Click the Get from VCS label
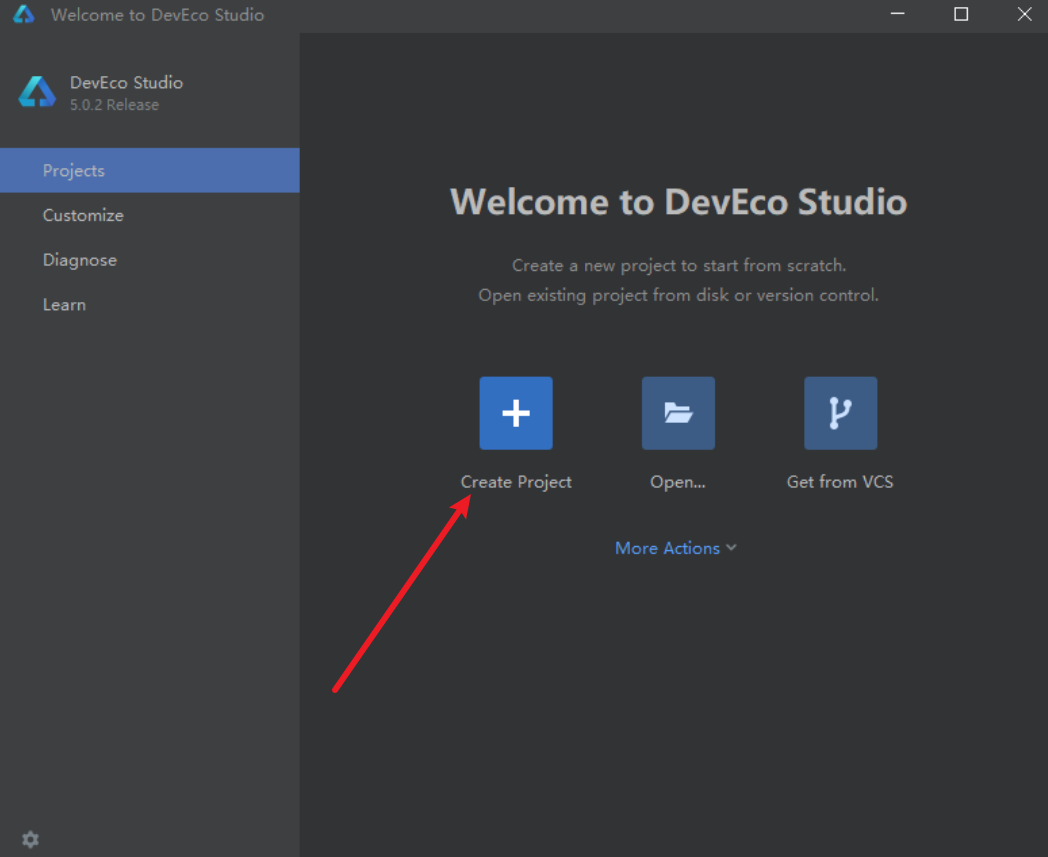1048x857 pixels. pyautogui.click(x=840, y=482)
